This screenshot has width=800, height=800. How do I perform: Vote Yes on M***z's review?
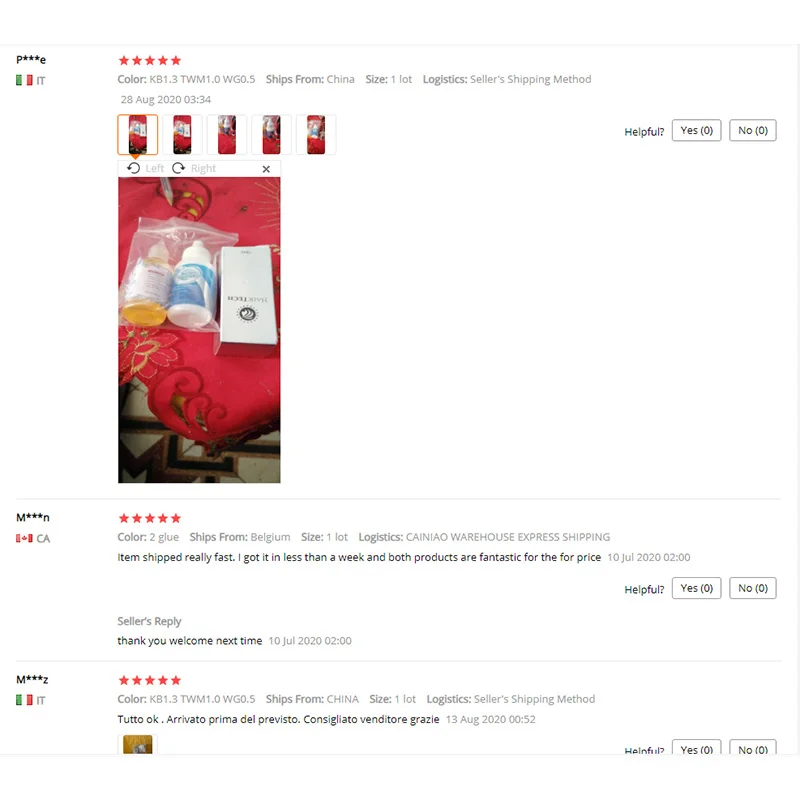tap(696, 747)
